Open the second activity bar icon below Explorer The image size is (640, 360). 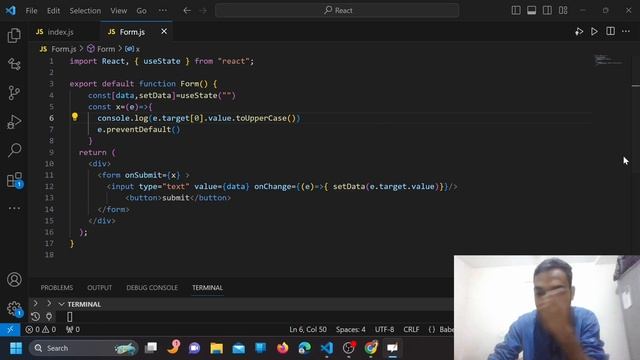14,64
